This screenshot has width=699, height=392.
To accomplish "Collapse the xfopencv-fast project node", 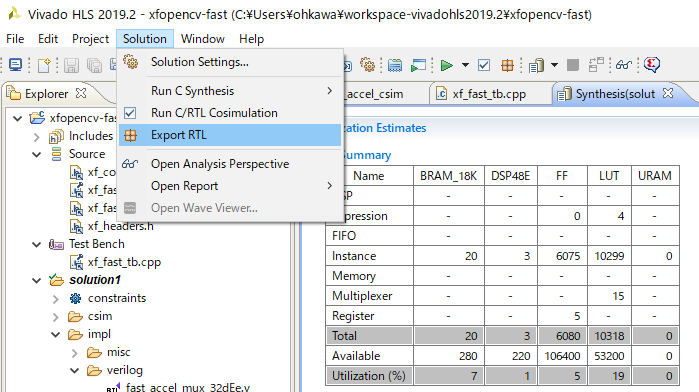I will coord(17,118).
